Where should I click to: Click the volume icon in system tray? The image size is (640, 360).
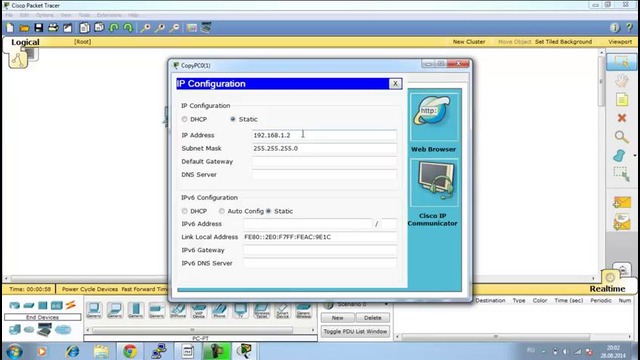566,351
